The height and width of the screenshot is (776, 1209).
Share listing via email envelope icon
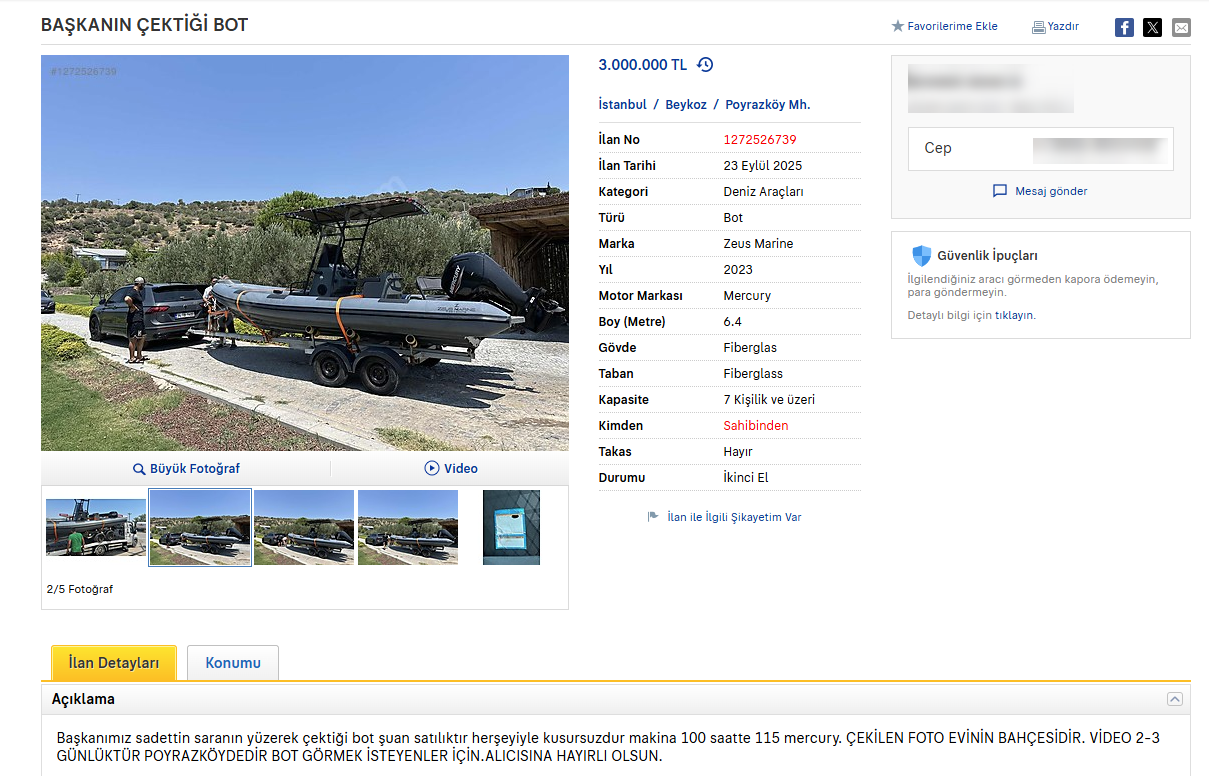click(x=1181, y=27)
